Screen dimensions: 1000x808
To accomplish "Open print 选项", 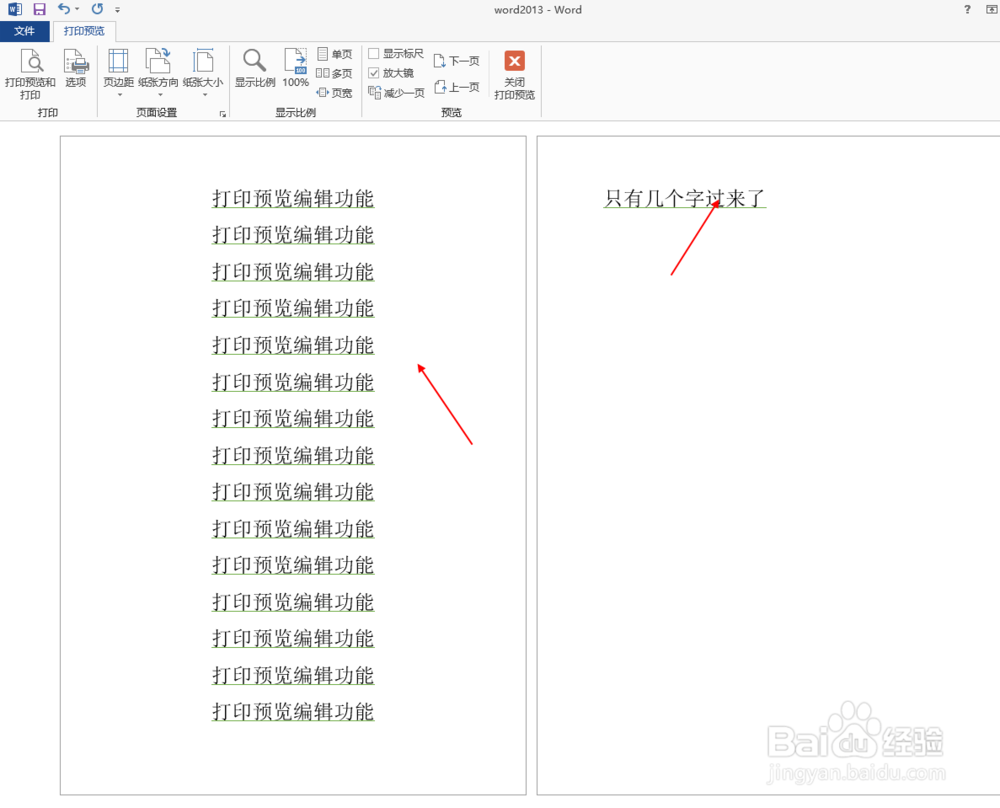I will coord(76,69).
